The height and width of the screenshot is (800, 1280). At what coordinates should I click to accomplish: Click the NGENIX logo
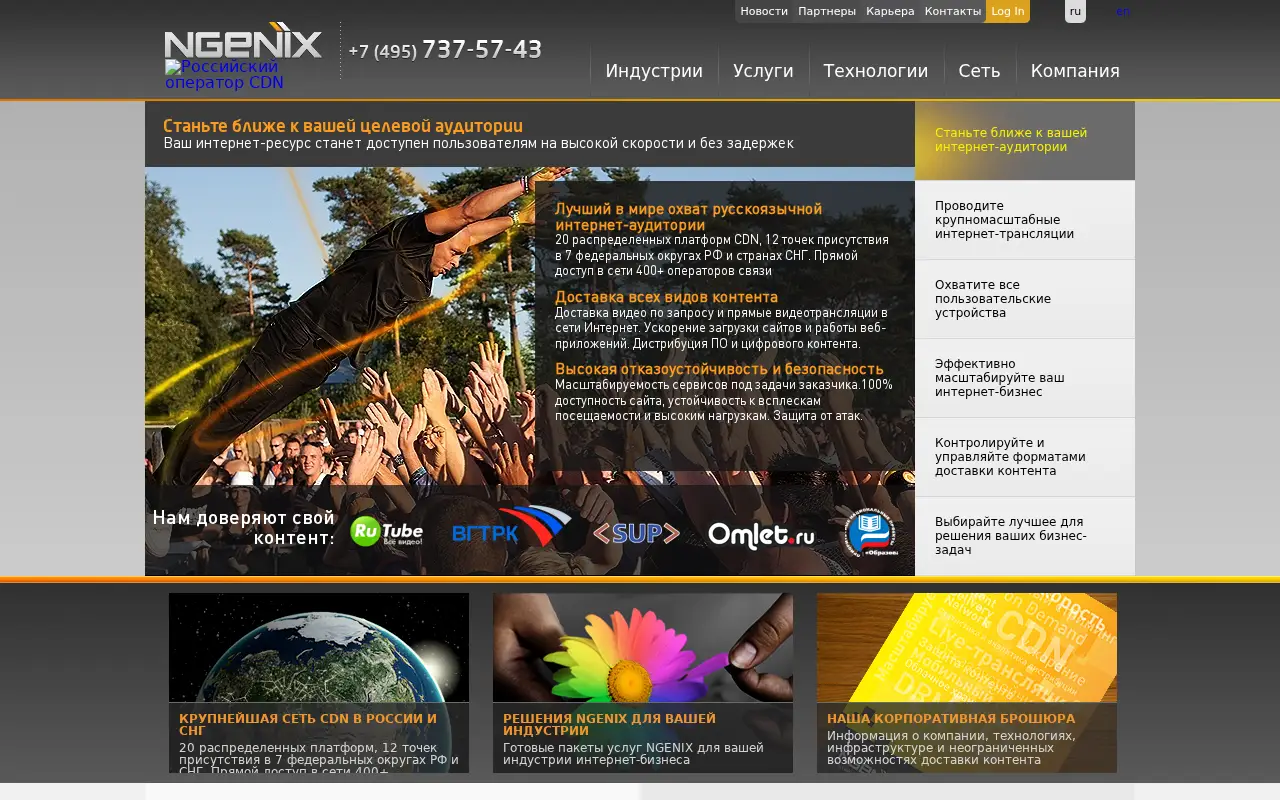click(243, 41)
